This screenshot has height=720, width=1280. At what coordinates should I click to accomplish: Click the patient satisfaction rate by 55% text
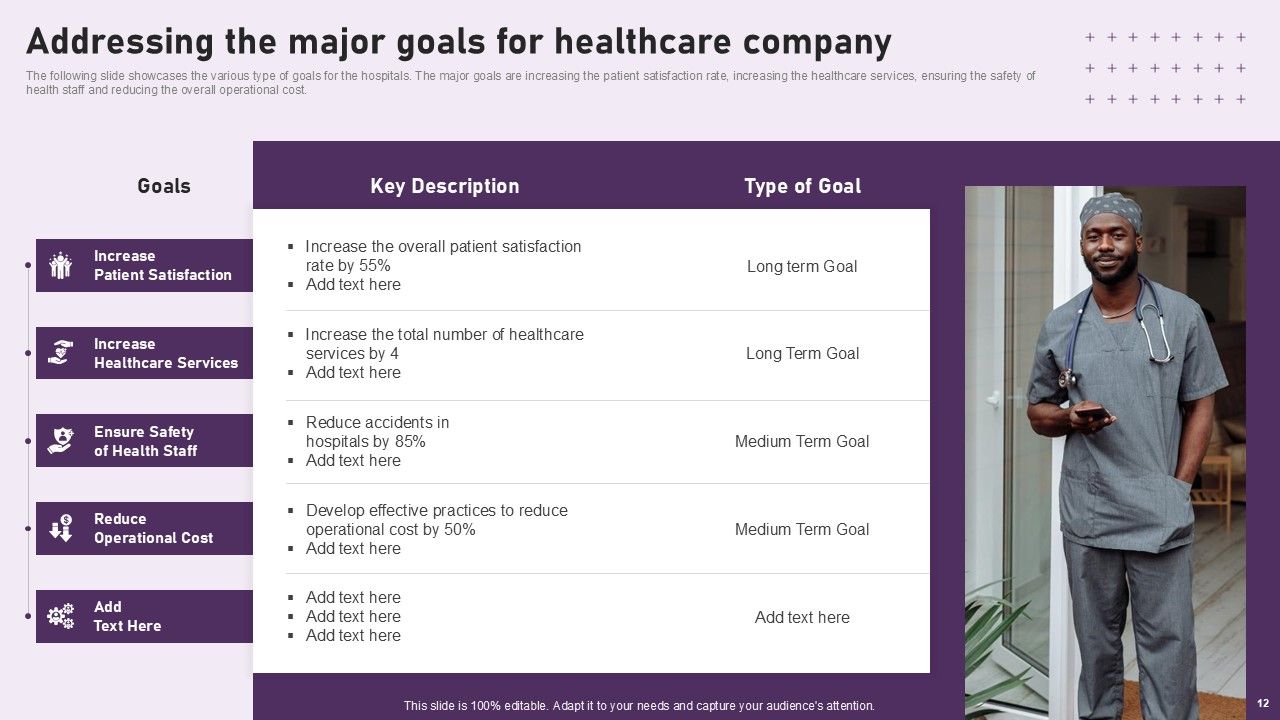(x=442, y=256)
